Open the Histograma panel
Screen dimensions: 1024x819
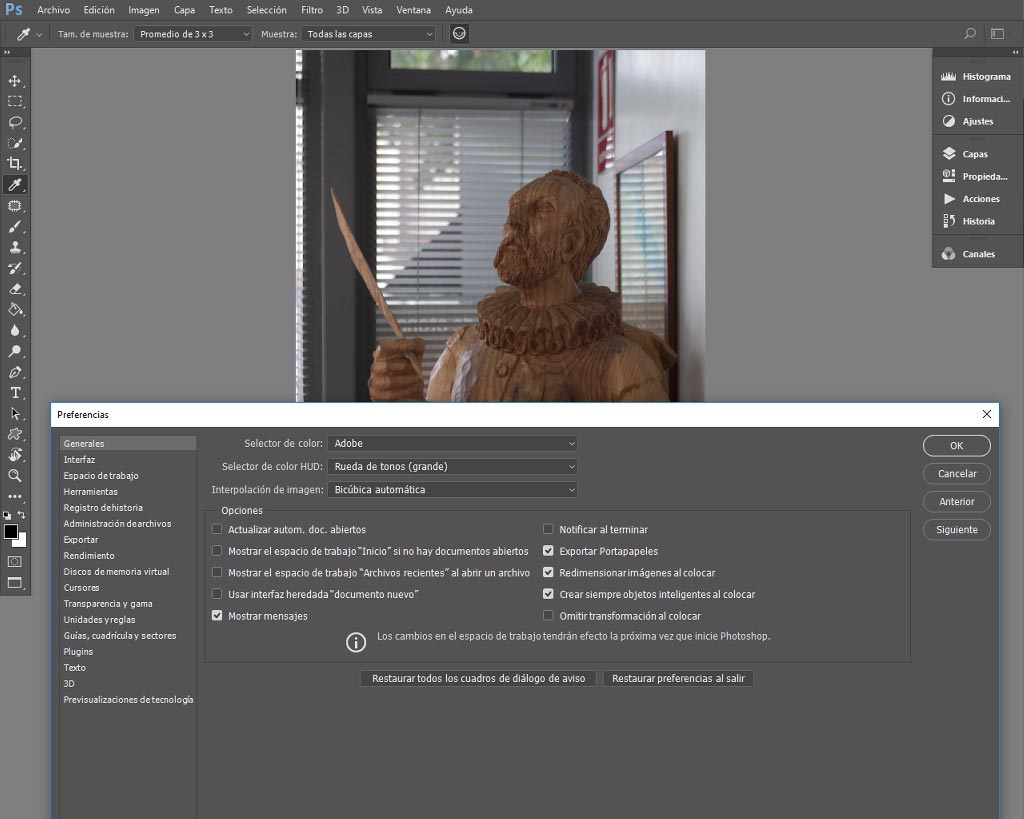click(976, 76)
